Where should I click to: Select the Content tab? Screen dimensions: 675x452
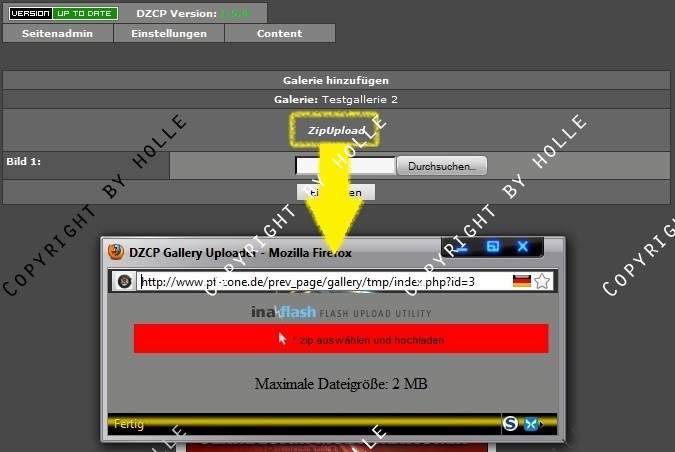279,33
